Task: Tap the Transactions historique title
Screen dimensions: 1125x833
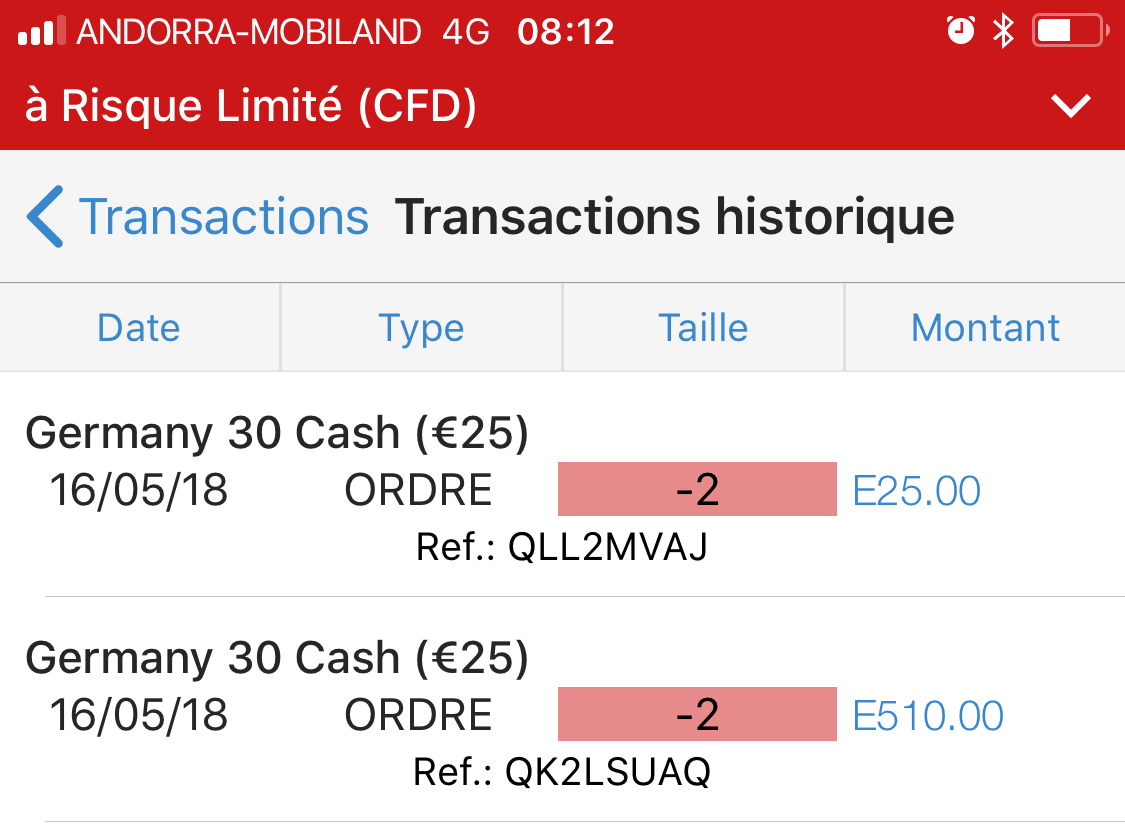Action: [674, 217]
